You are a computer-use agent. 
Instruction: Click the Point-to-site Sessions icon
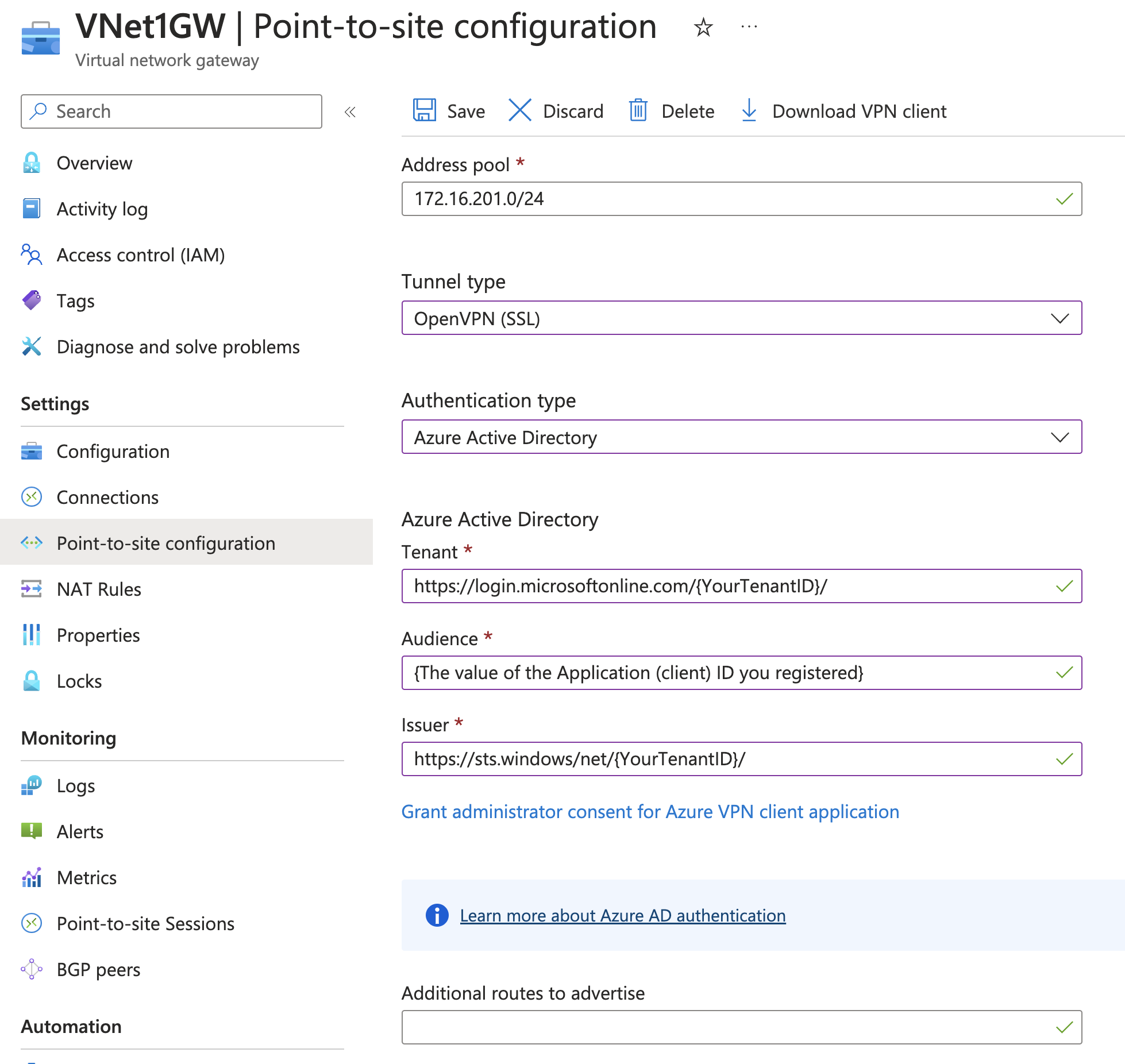click(32, 923)
